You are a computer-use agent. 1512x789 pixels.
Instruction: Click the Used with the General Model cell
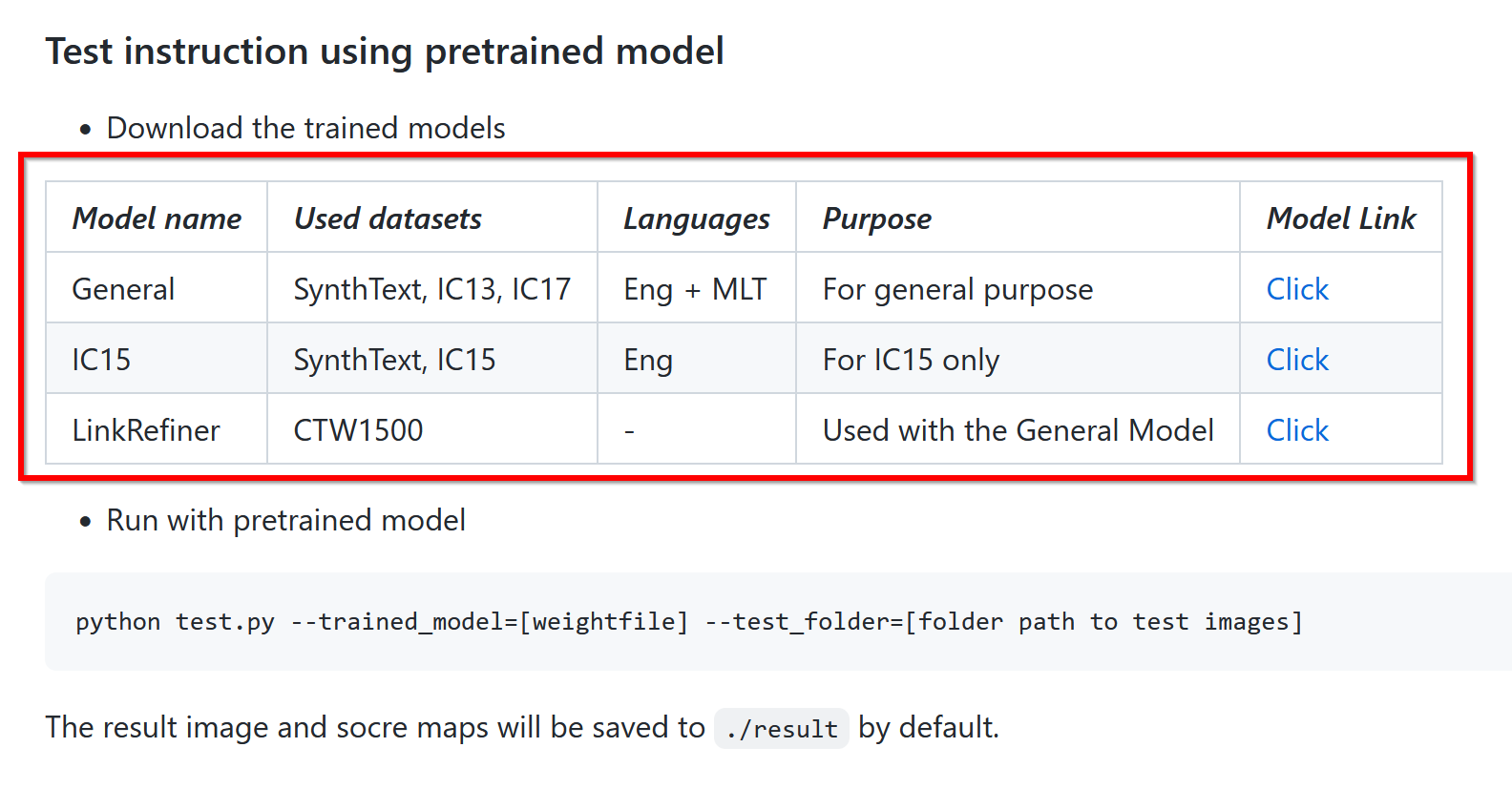click(1018, 430)
